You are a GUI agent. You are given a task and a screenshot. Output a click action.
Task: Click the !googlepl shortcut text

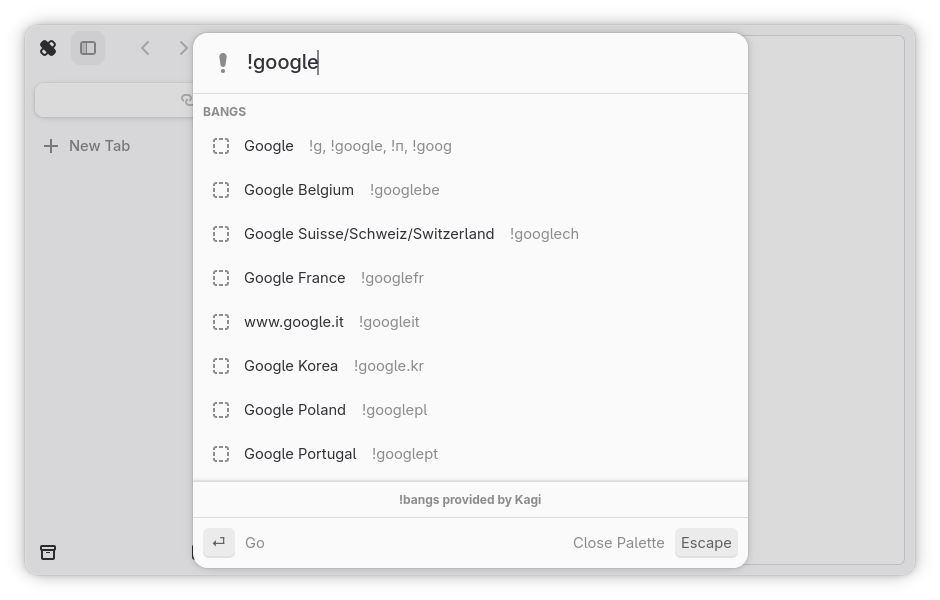pyautogui.click(x=394, y=410)
